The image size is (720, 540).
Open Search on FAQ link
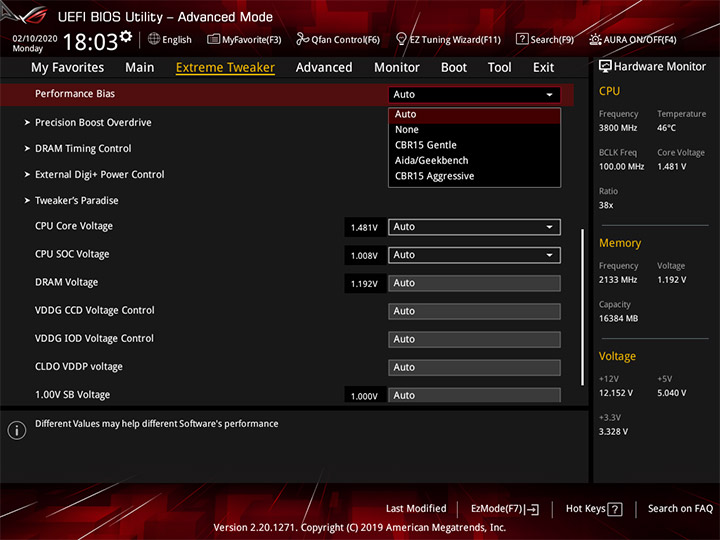click(x=680, y=509)
